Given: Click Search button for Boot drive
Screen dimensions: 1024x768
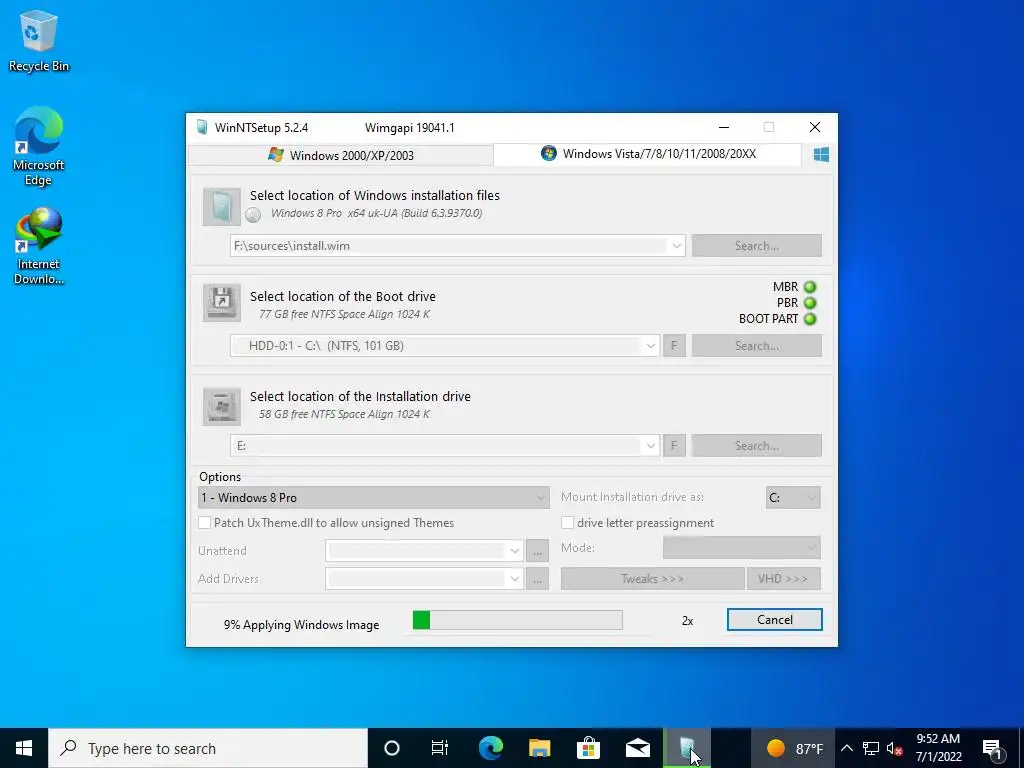Looking at the screenshot, I should point(756,346).
